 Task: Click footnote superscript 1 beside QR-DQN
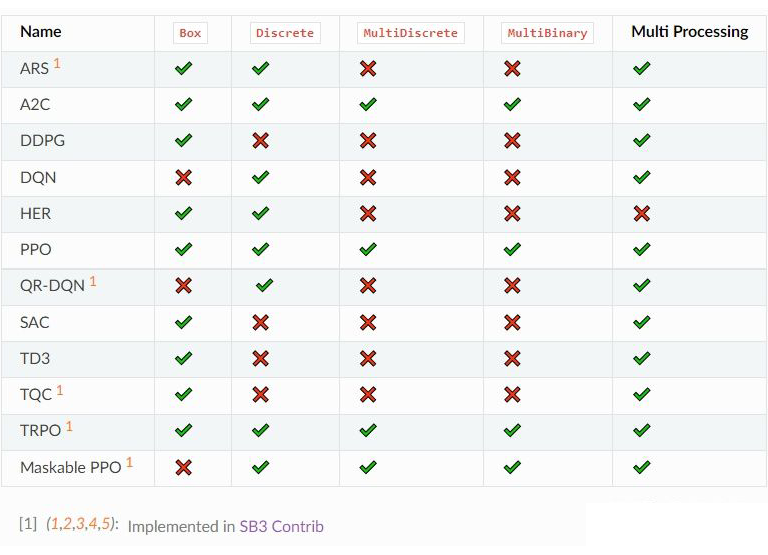[x=93, y=281]
